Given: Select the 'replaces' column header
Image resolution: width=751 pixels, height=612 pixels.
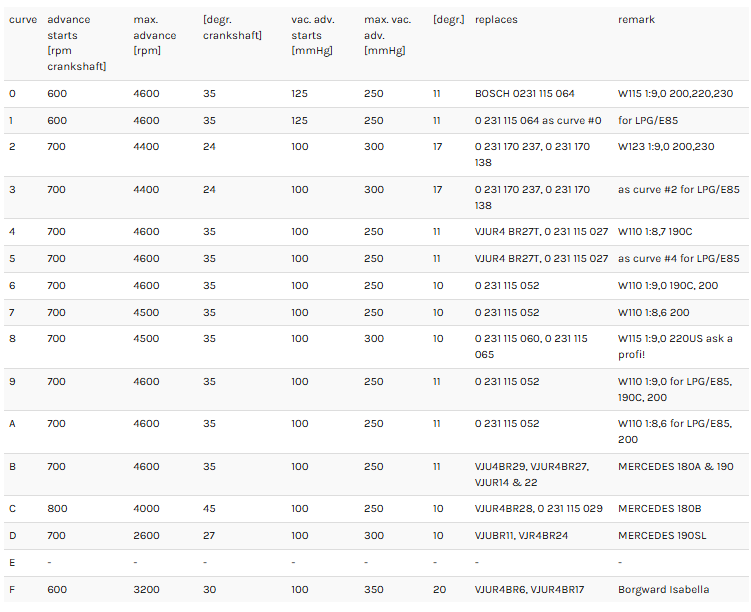Looking at the screenshot, I should coord(496,20).
